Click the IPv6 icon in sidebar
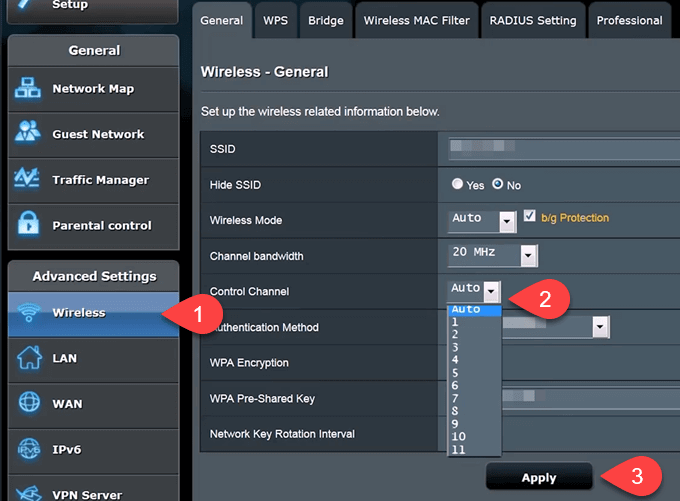The image size is (680, 501). 27,449
